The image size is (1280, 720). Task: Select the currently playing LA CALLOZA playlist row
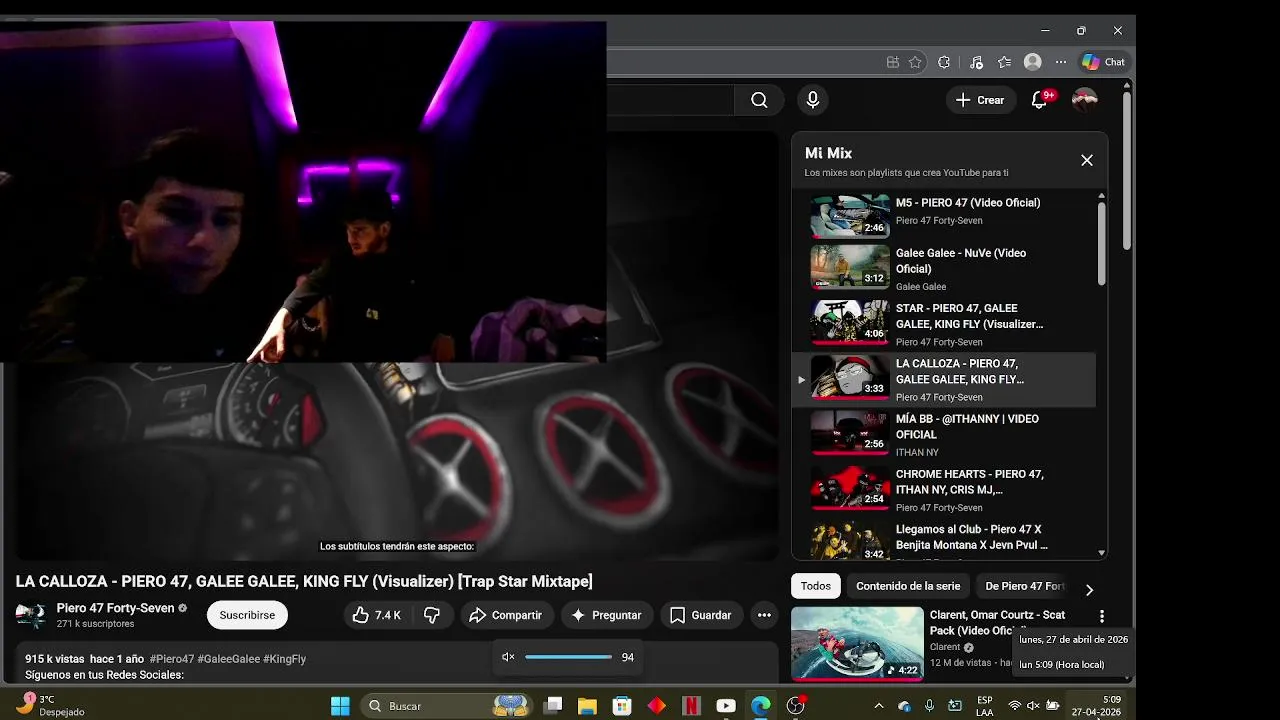(x=945, y=379)
